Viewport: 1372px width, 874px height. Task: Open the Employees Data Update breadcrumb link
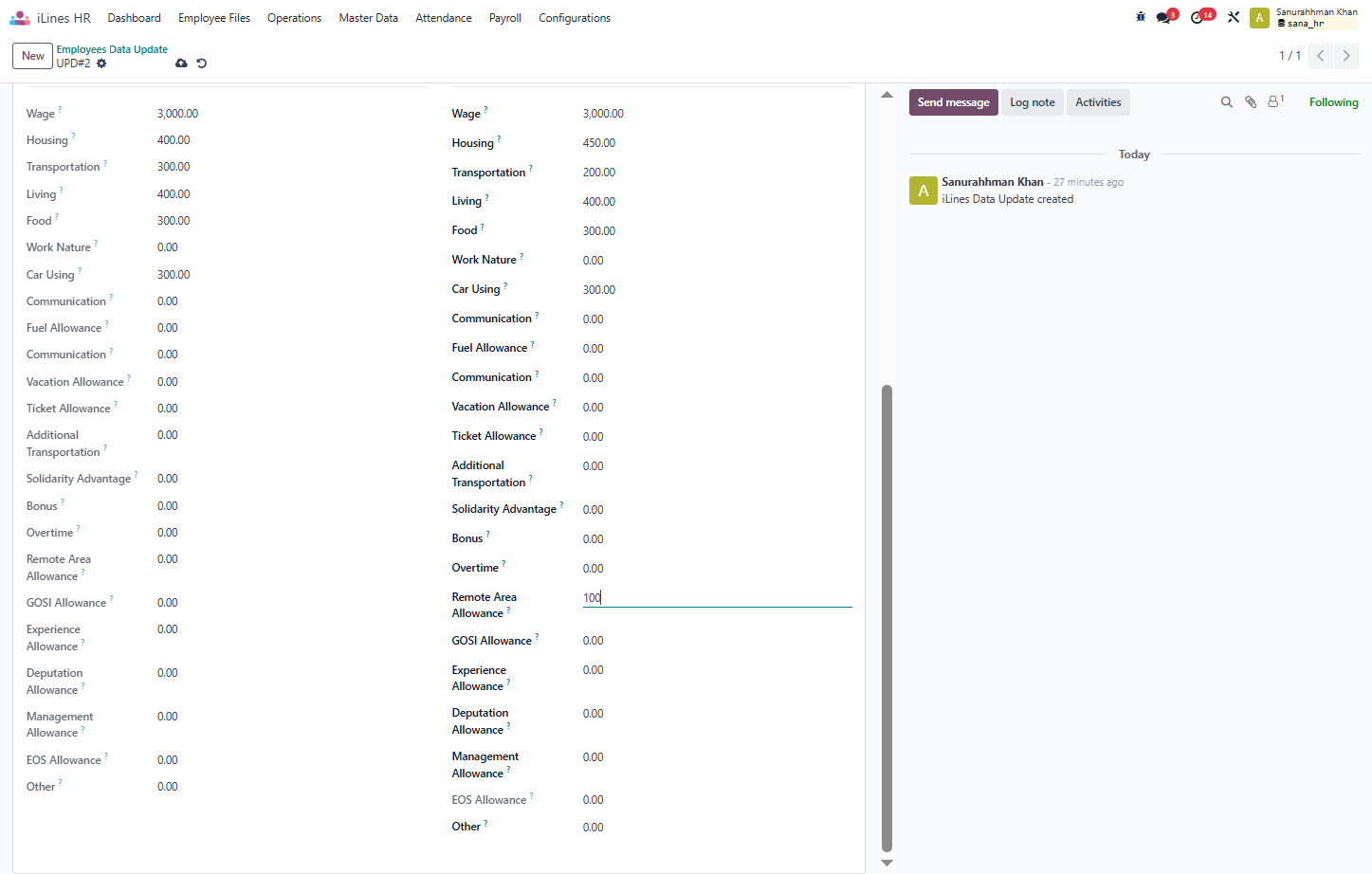pyautogui.click(x=112, y=49)
